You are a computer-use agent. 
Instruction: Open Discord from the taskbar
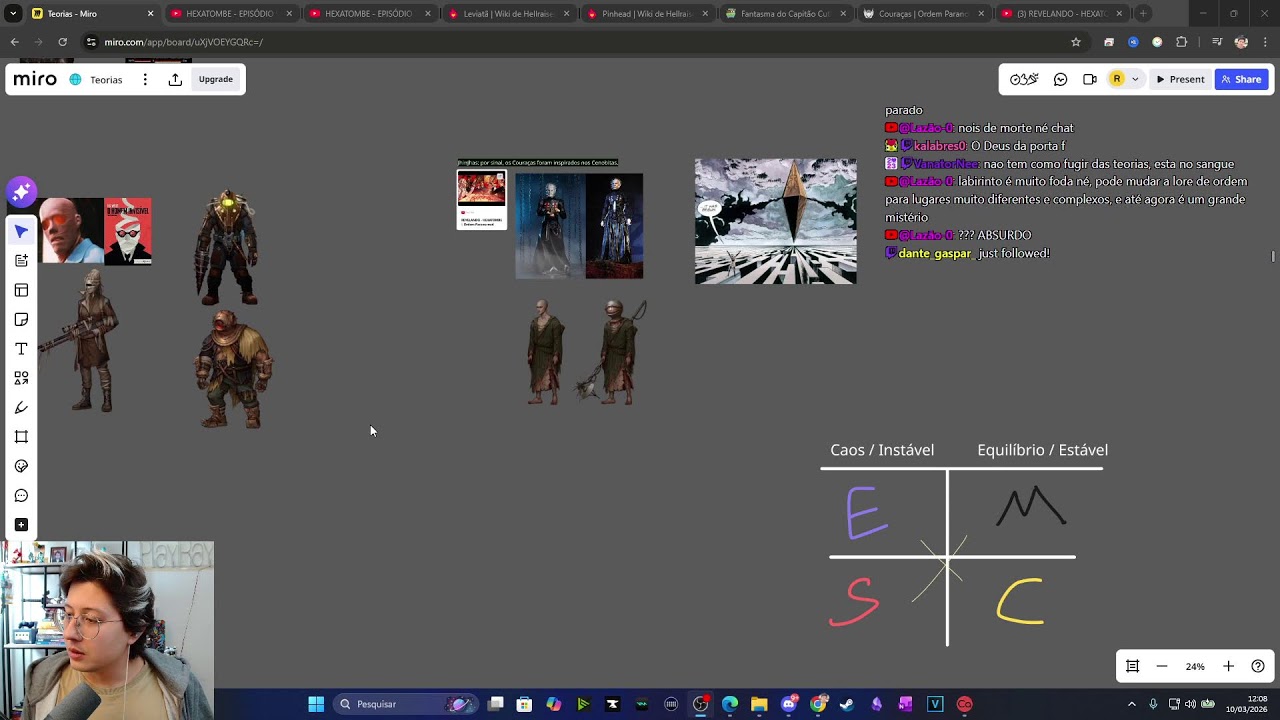coord(789,704)
